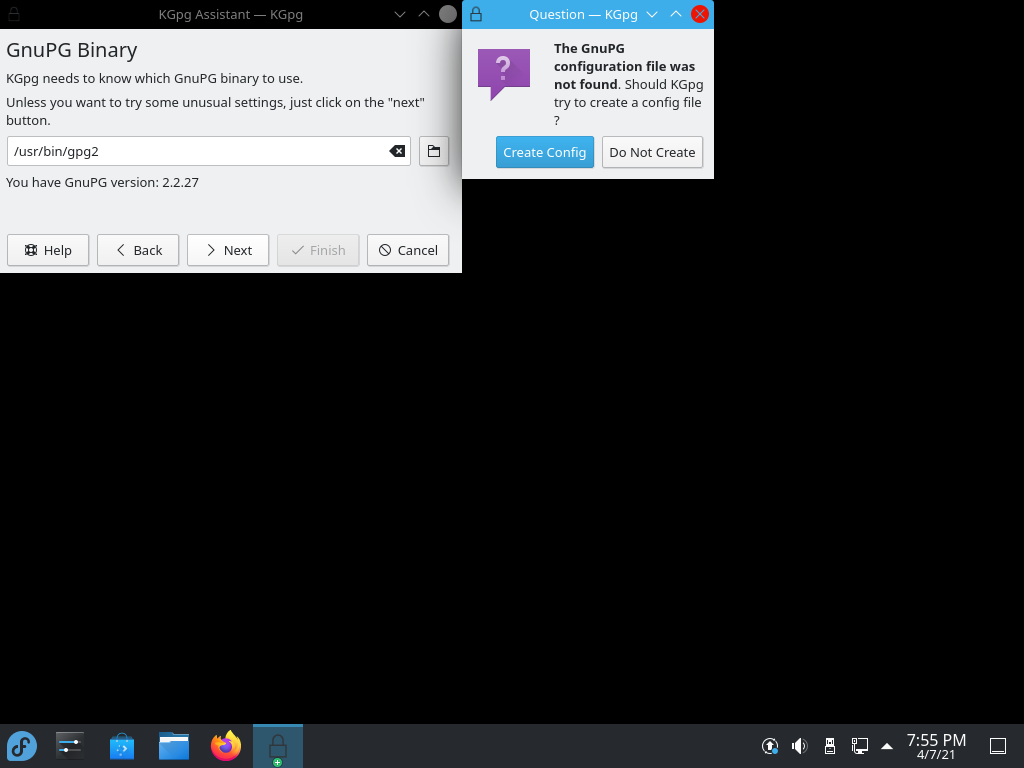Close the KGpg Assistant window
The image size is (1024, 768).
[448, 14]
